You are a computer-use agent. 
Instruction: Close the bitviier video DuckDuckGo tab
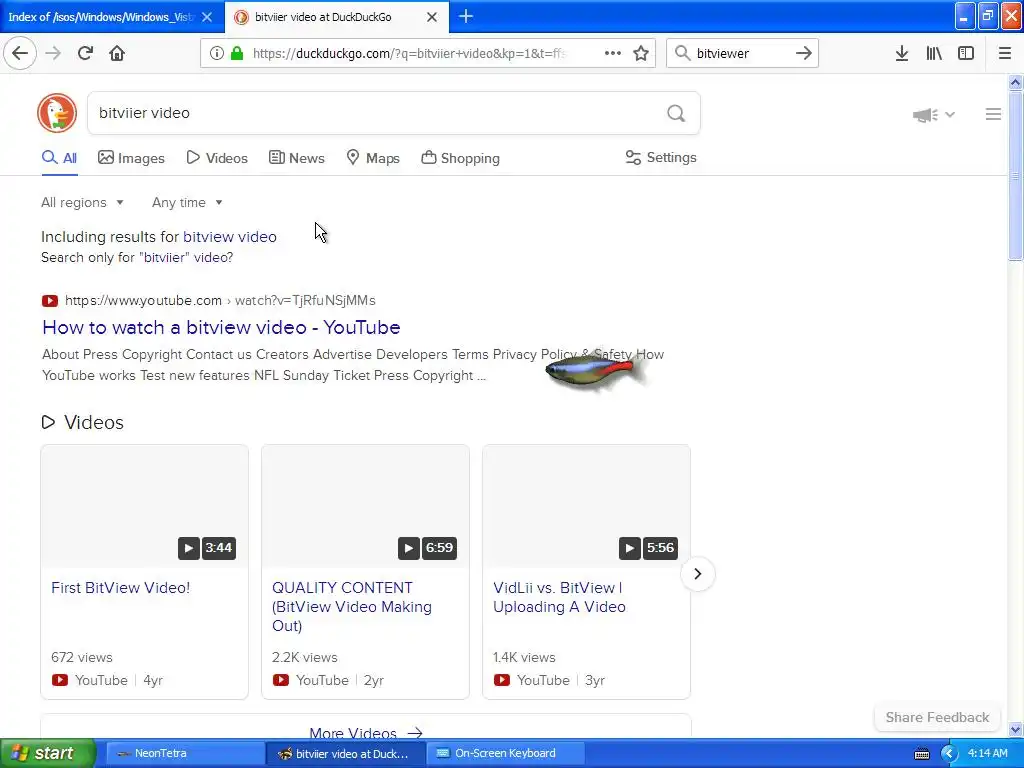pos(432,17)
